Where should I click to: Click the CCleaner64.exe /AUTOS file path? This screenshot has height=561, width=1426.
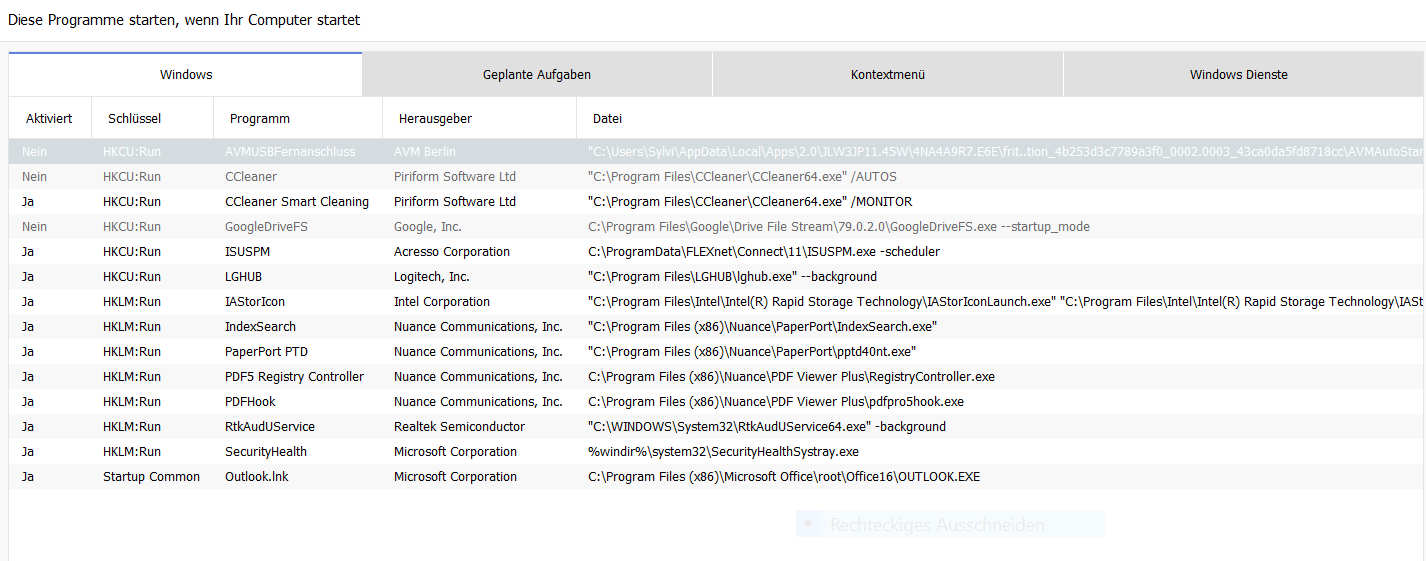click(742, 177)
